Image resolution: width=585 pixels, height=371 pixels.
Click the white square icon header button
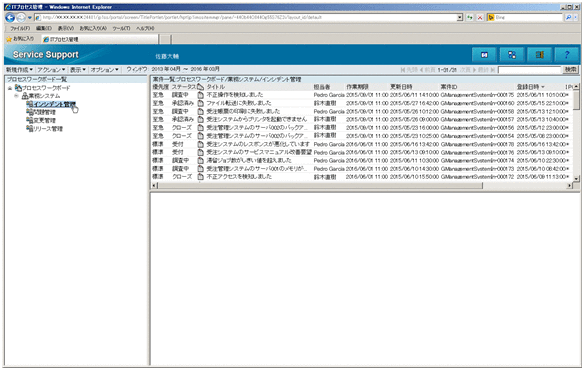tap(484, 55)
